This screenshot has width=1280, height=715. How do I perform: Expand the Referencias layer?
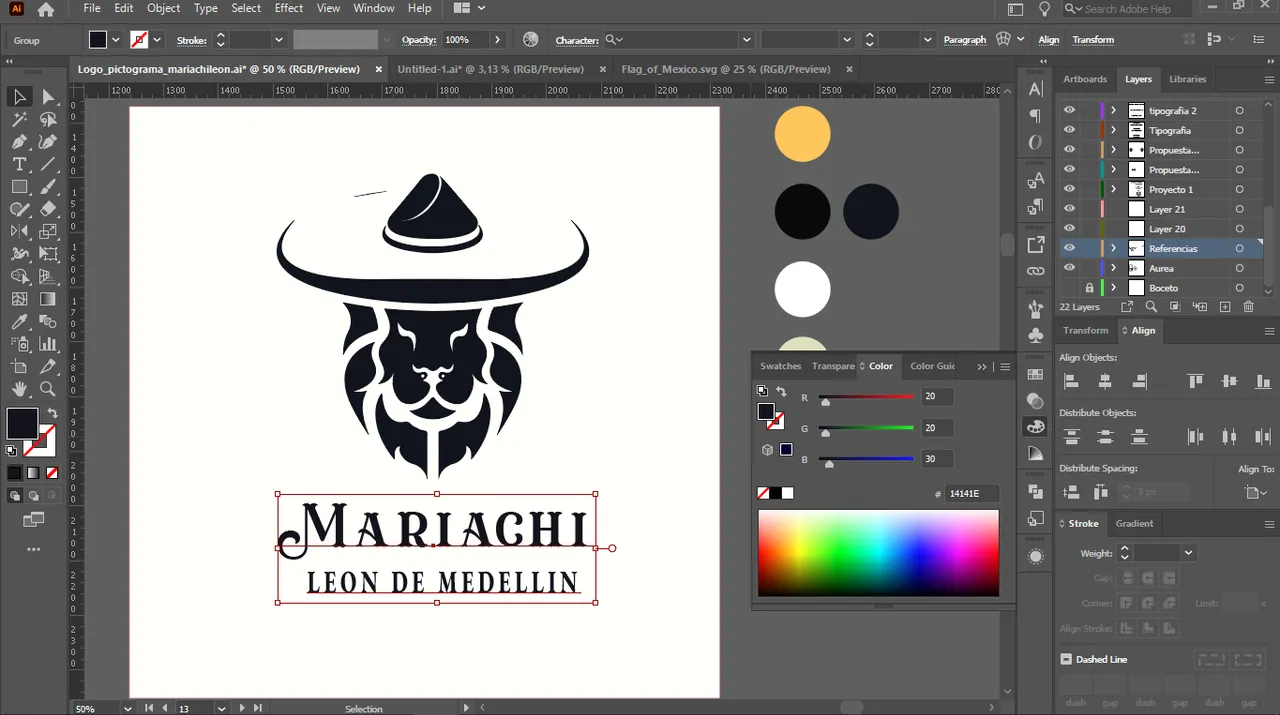pos(1113,248)
